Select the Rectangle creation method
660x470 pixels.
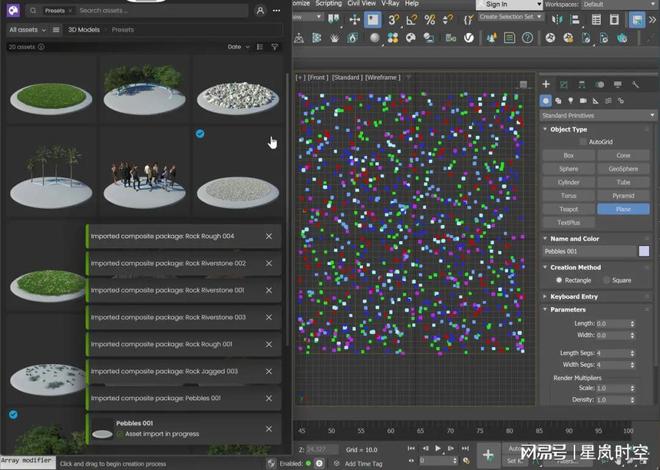click(558, 280)
